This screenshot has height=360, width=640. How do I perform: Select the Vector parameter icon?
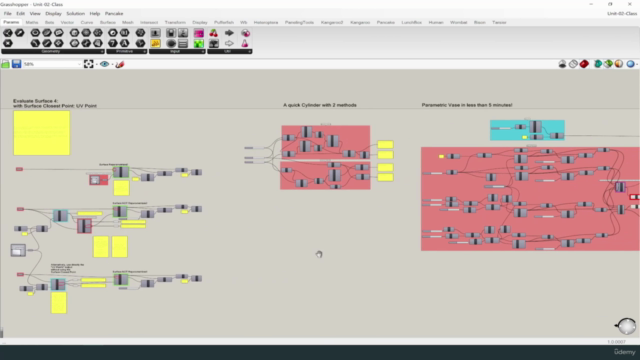(x=19, y=33)
